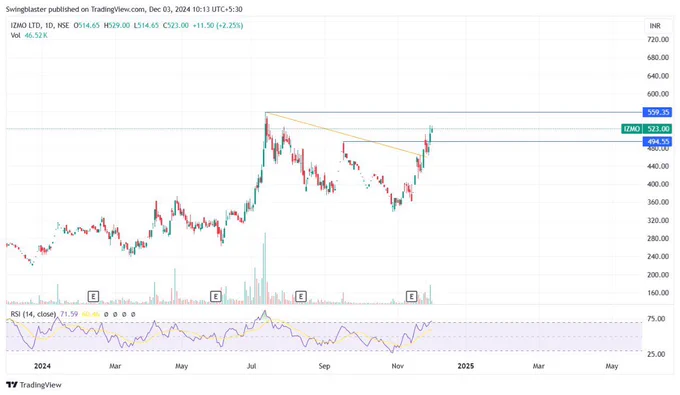Click the Nov time axis label
The width and height of the screenshot is (680, 395).
pyautogui.click(x=398, y=366)
